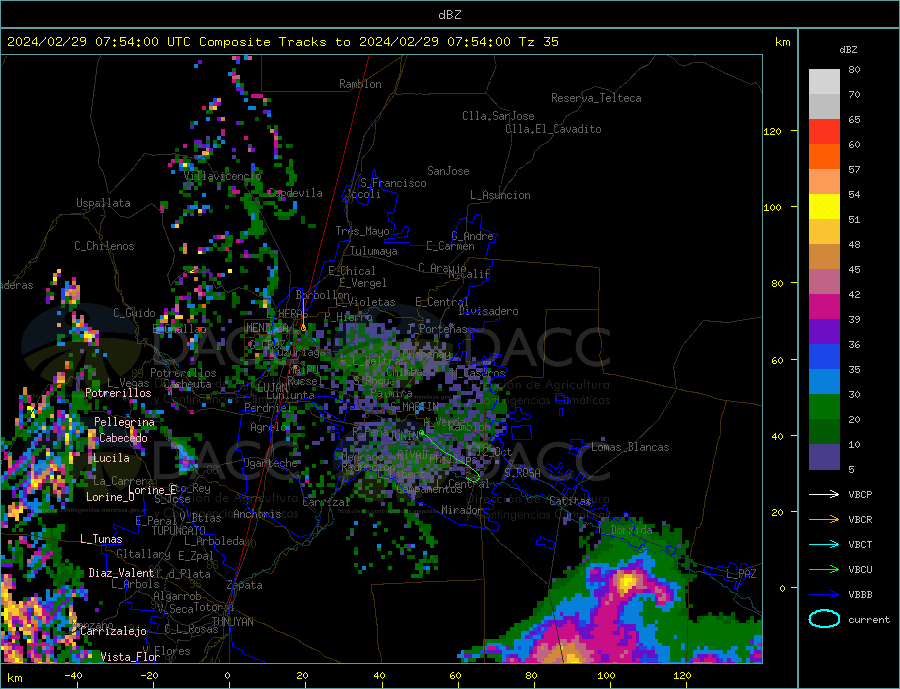Screen dimensions: 900x689
Task: Click the VBCU legend label
Action: coord(860,570)
